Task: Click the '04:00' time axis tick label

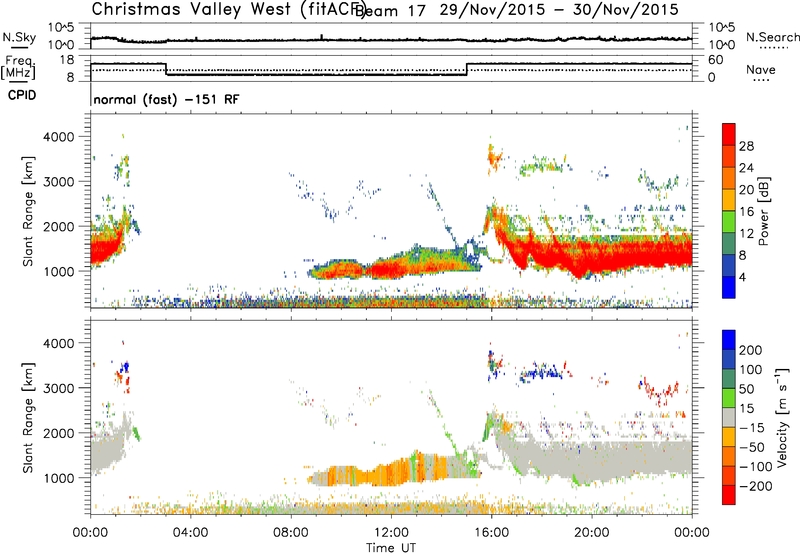Action: 190,533
